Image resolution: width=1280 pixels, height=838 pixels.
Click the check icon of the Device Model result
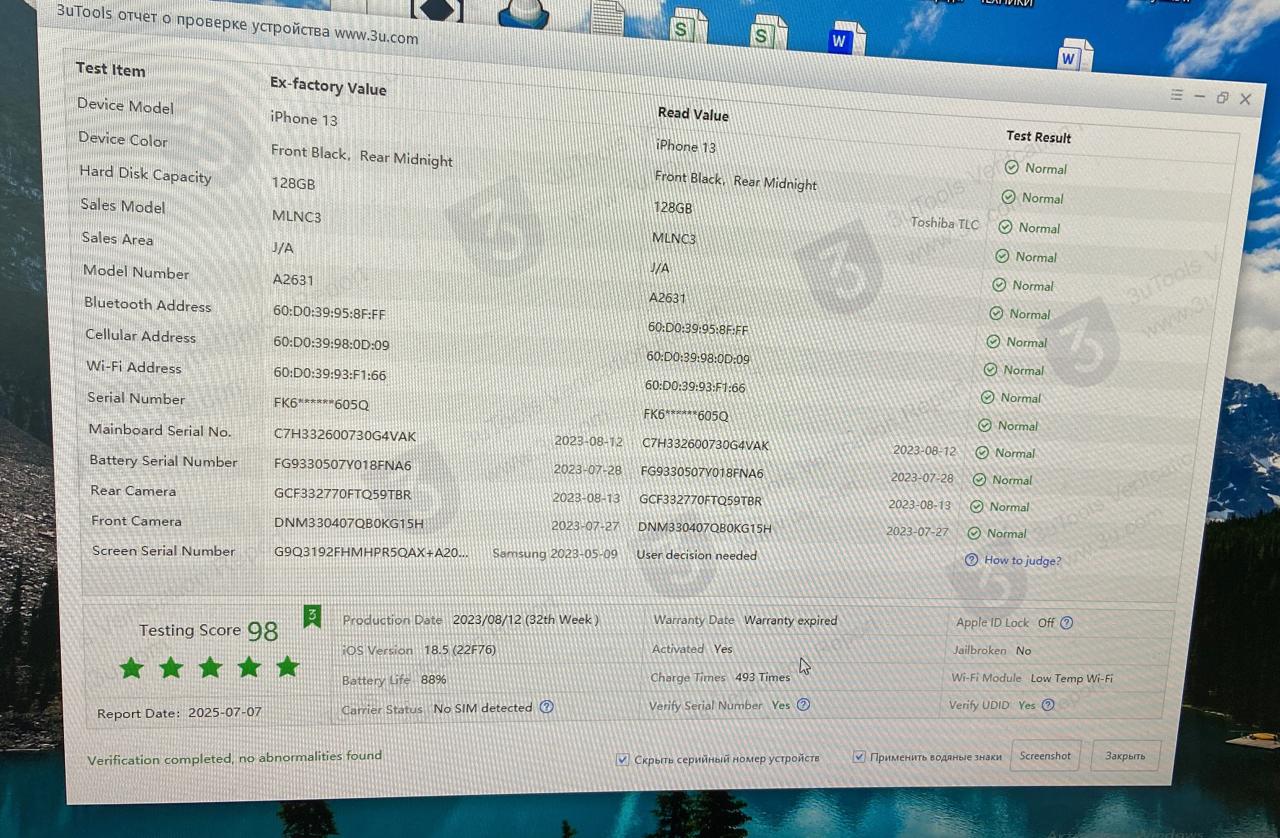(1012, 167)
